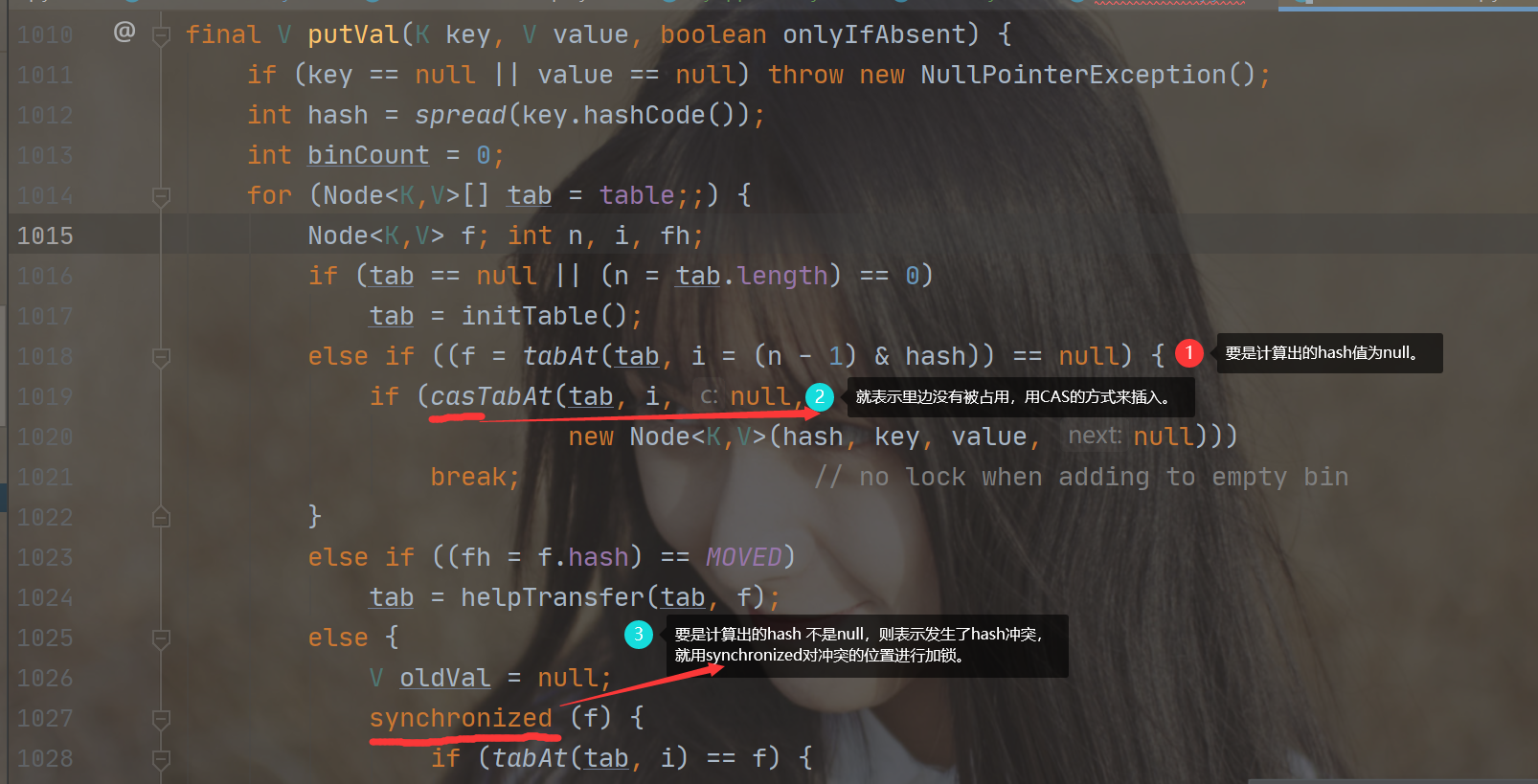Click the tabAt call on line 1028
The height and width of the screenshot is (784, 1538).
pos(530,758)
